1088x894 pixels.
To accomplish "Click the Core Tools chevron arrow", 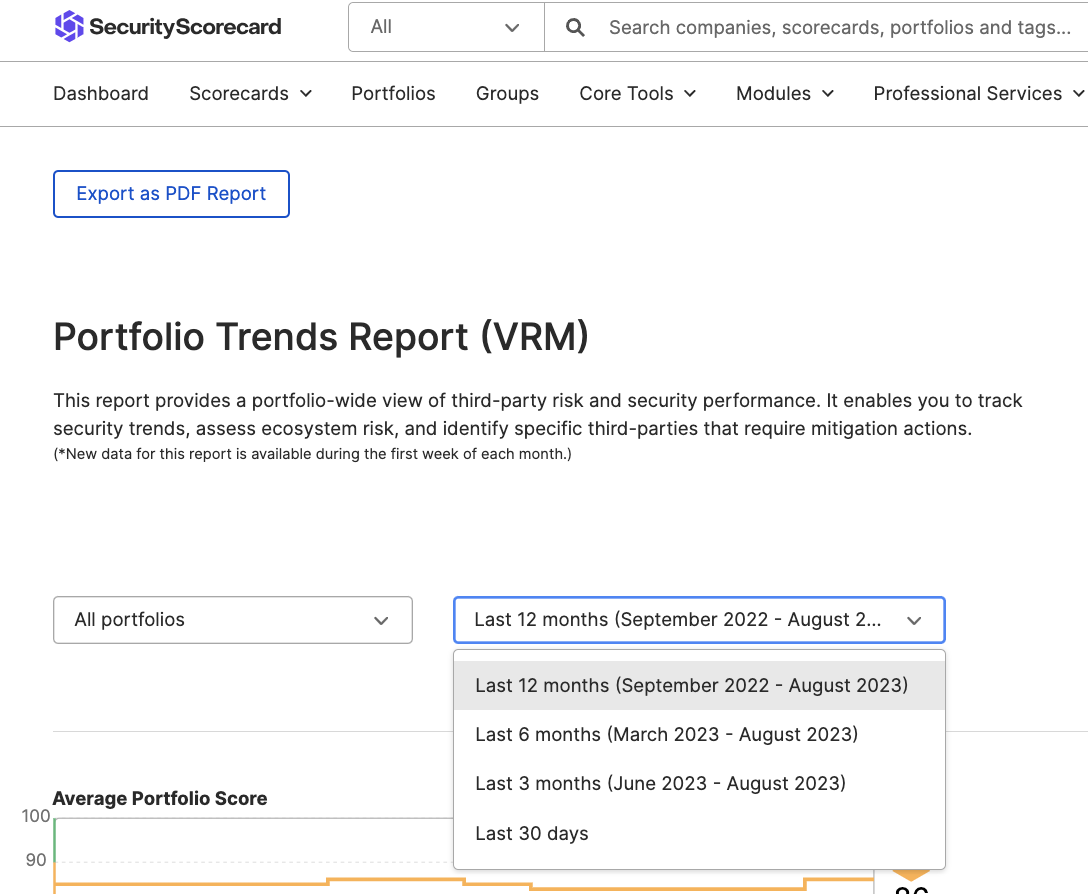I will [690, 94].
